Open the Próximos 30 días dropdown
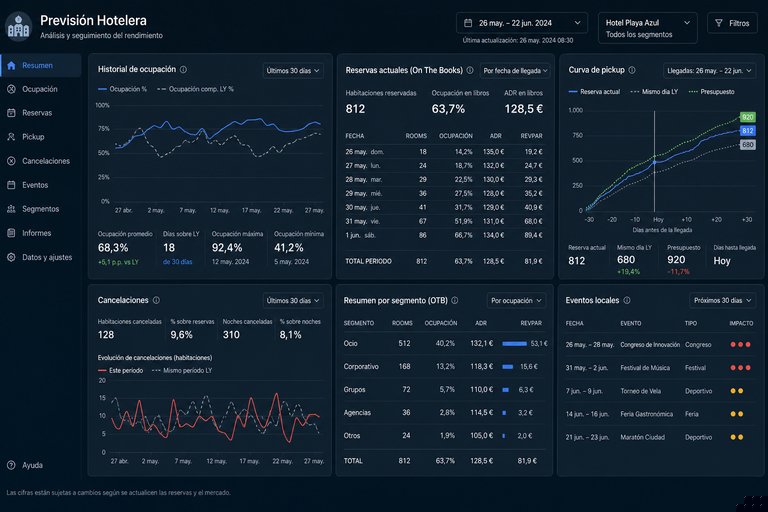768x512 pixels. point(722,300)
